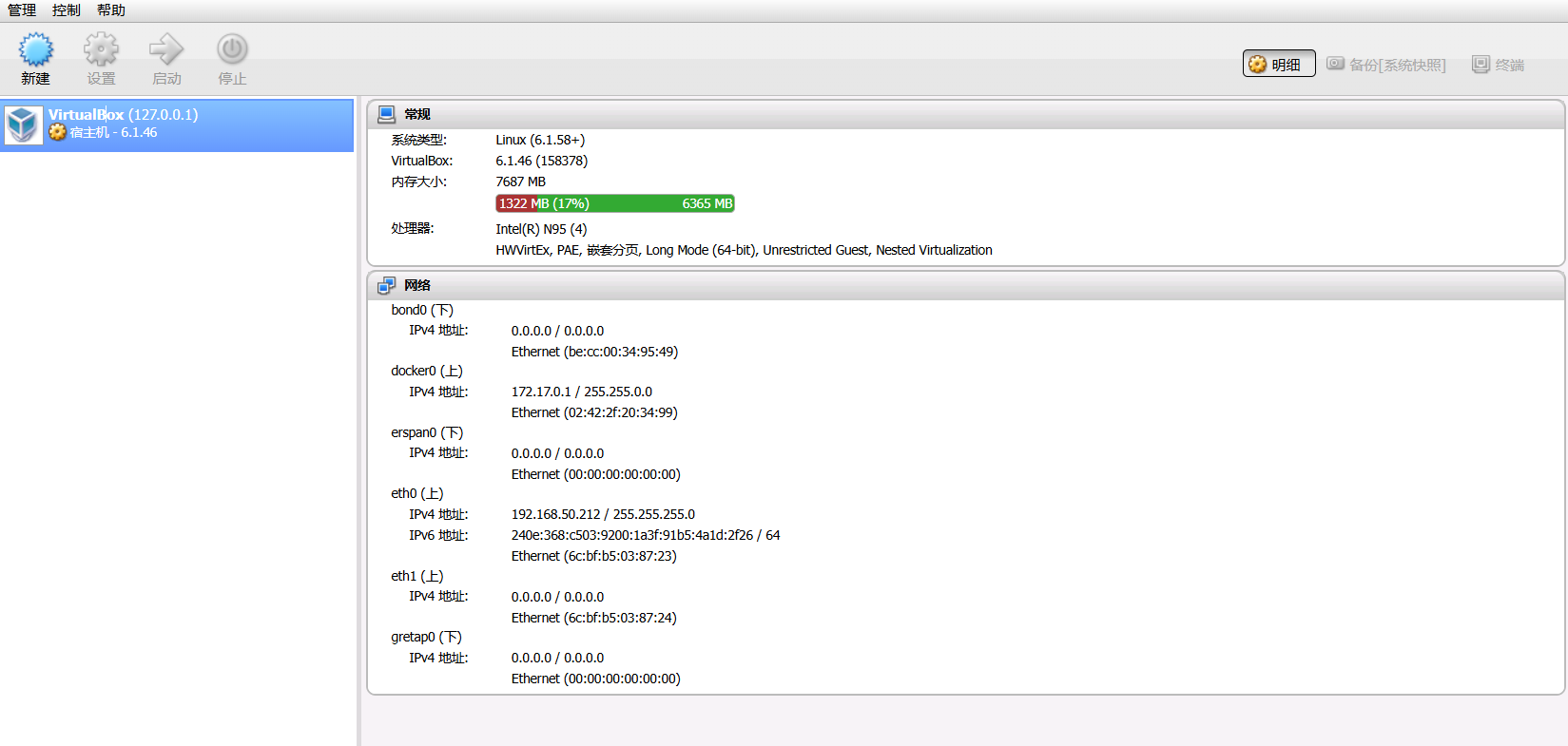The width and height of the screenshot is (1568, 746).
Task: Click the 网络 section network icon
Action: (x=387, y=285)
